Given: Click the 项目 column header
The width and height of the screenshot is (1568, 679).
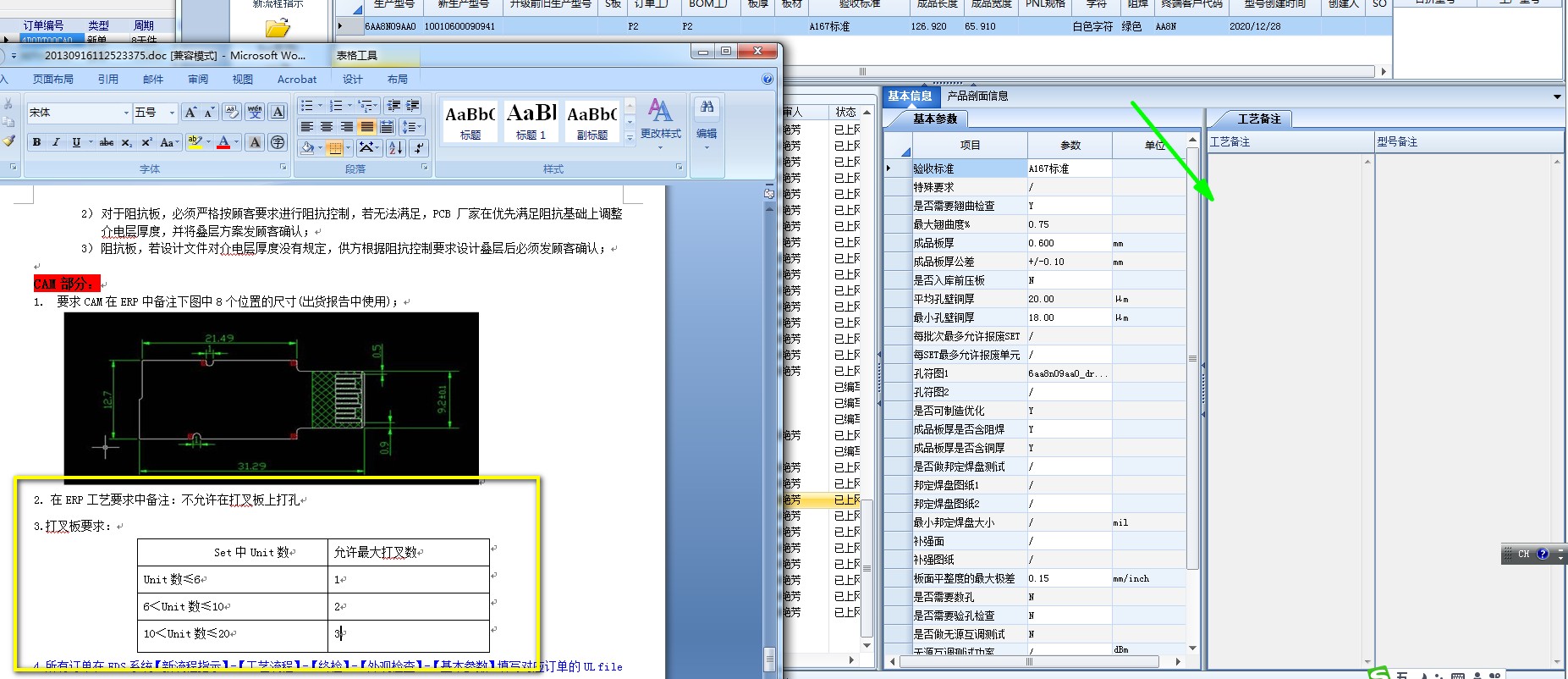Looking at the screenshot, I should [970, 145].
